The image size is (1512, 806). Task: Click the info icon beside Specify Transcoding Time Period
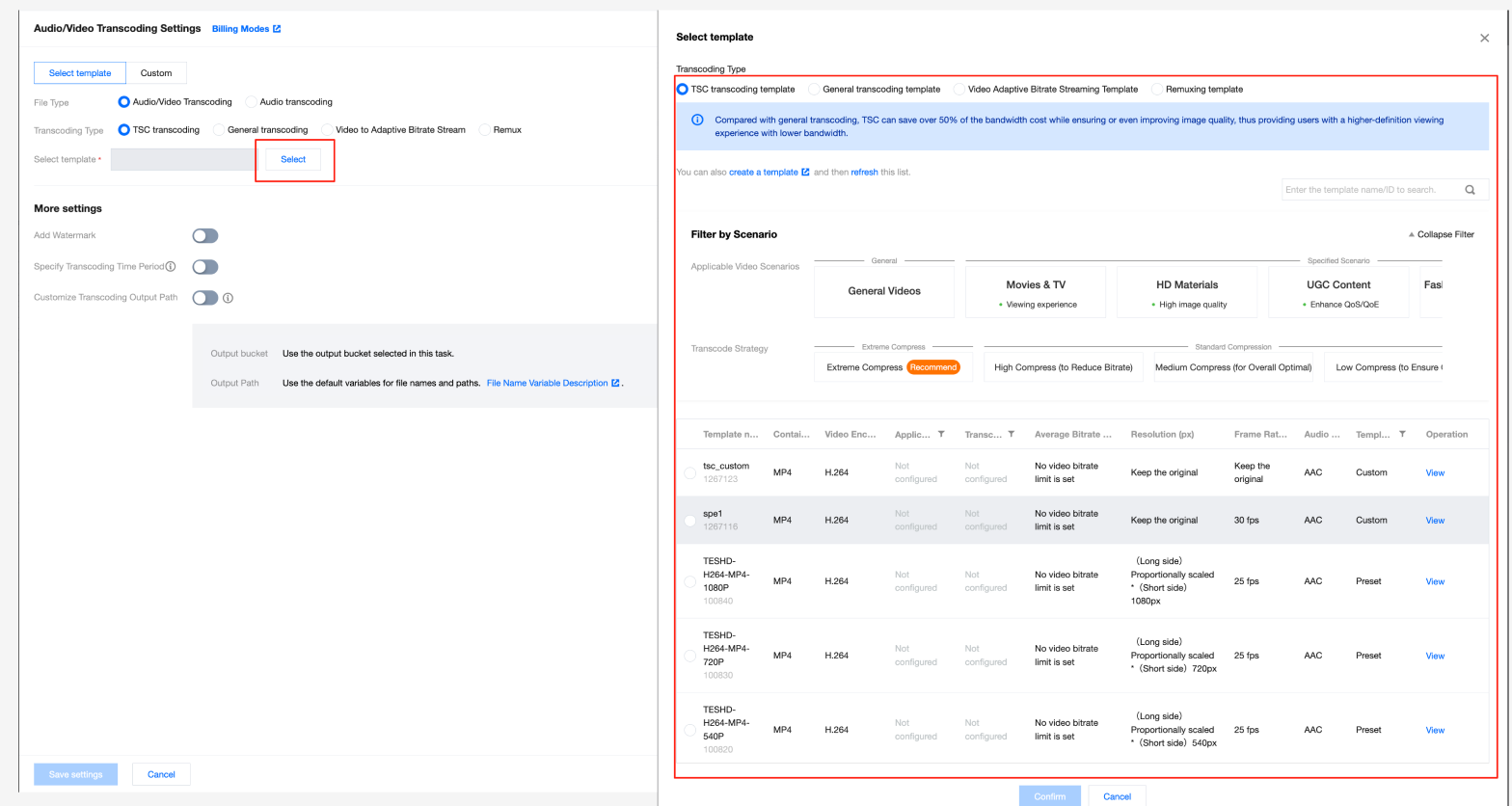(171, 267)
